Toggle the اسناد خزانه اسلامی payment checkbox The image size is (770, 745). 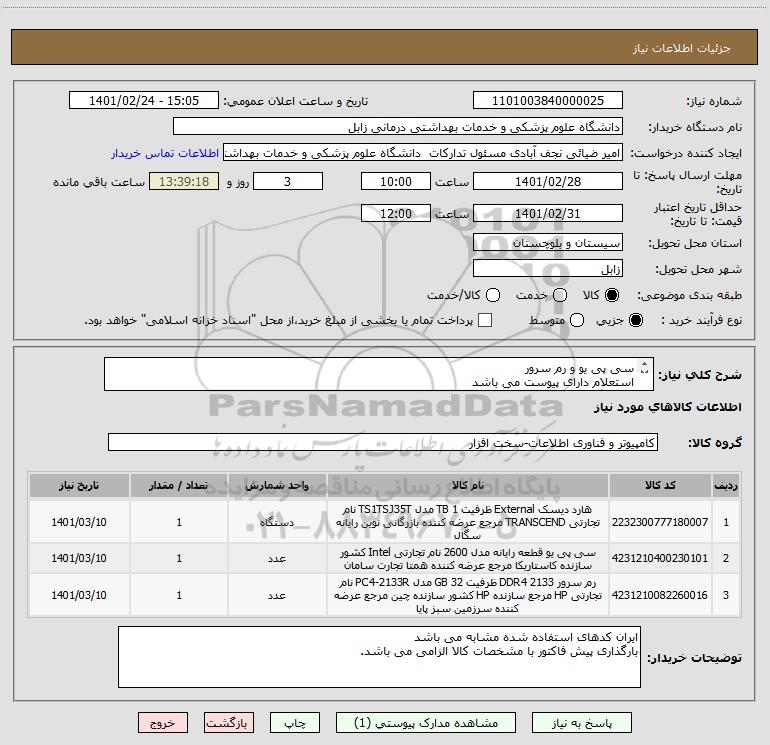point(485,320)
